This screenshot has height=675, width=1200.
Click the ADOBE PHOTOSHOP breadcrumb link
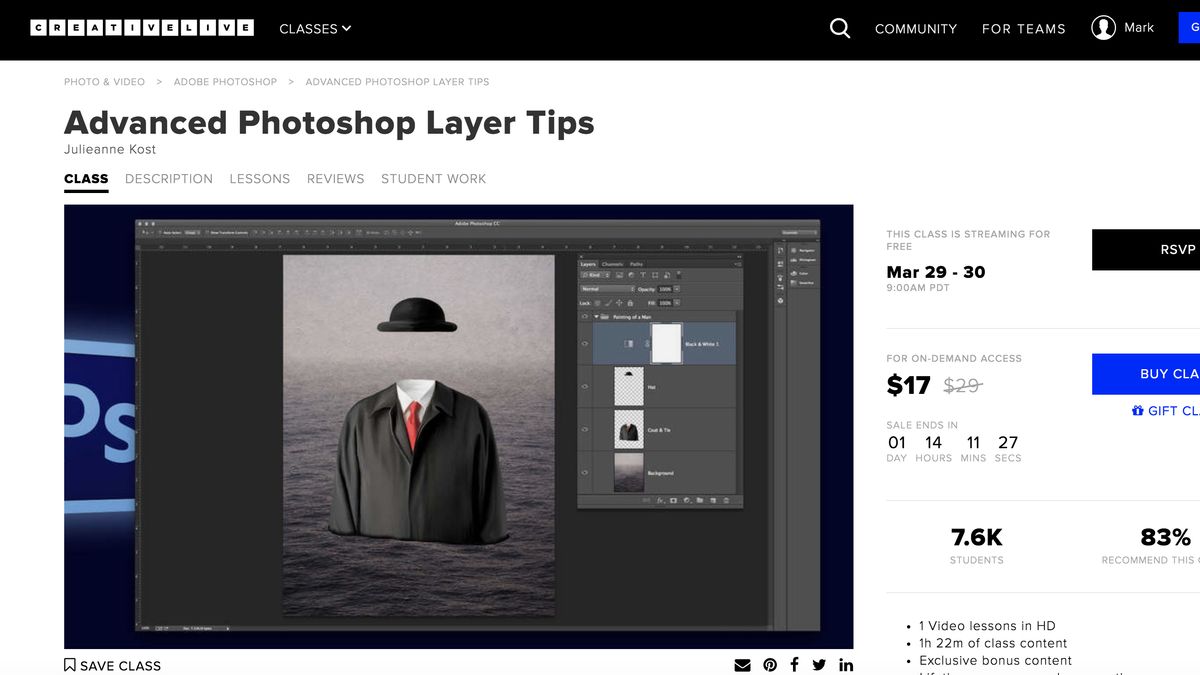tap(225, 81)
